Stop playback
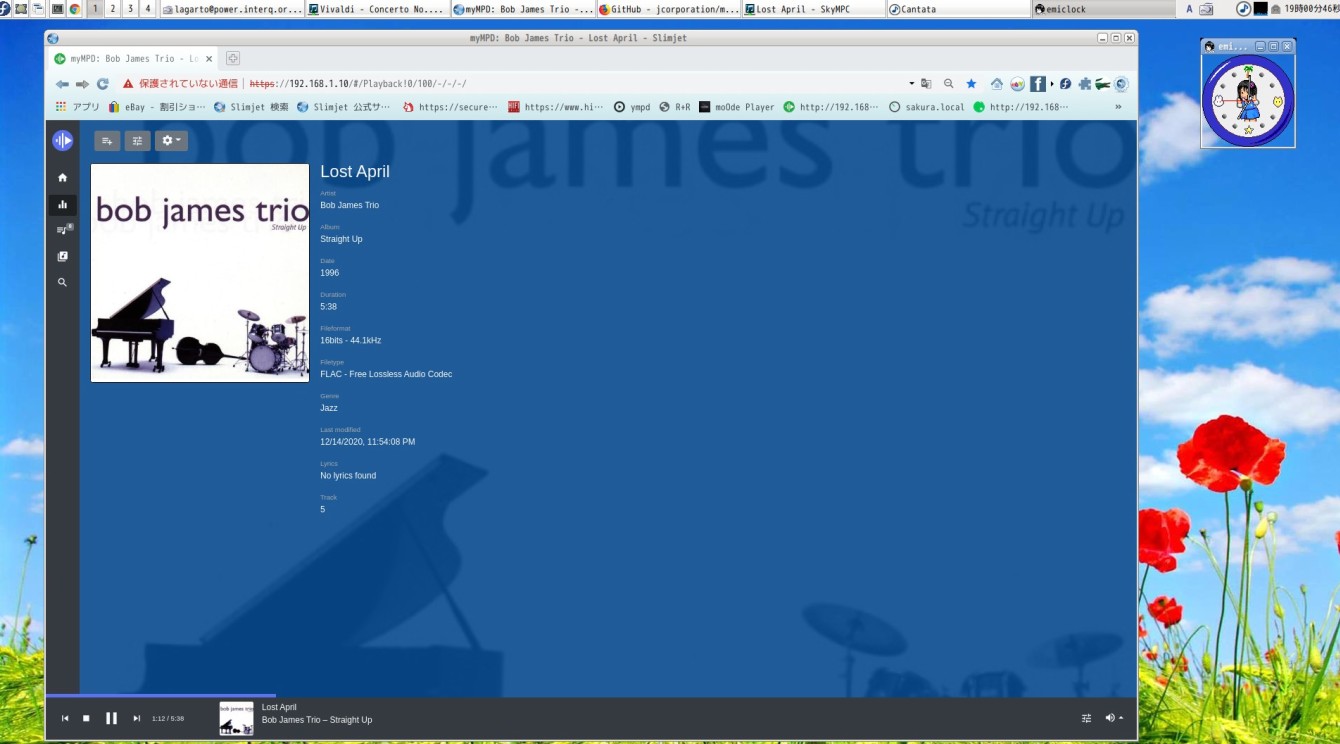The height and width of the screenshot is (744, 1340). click(x=86, y=718)
